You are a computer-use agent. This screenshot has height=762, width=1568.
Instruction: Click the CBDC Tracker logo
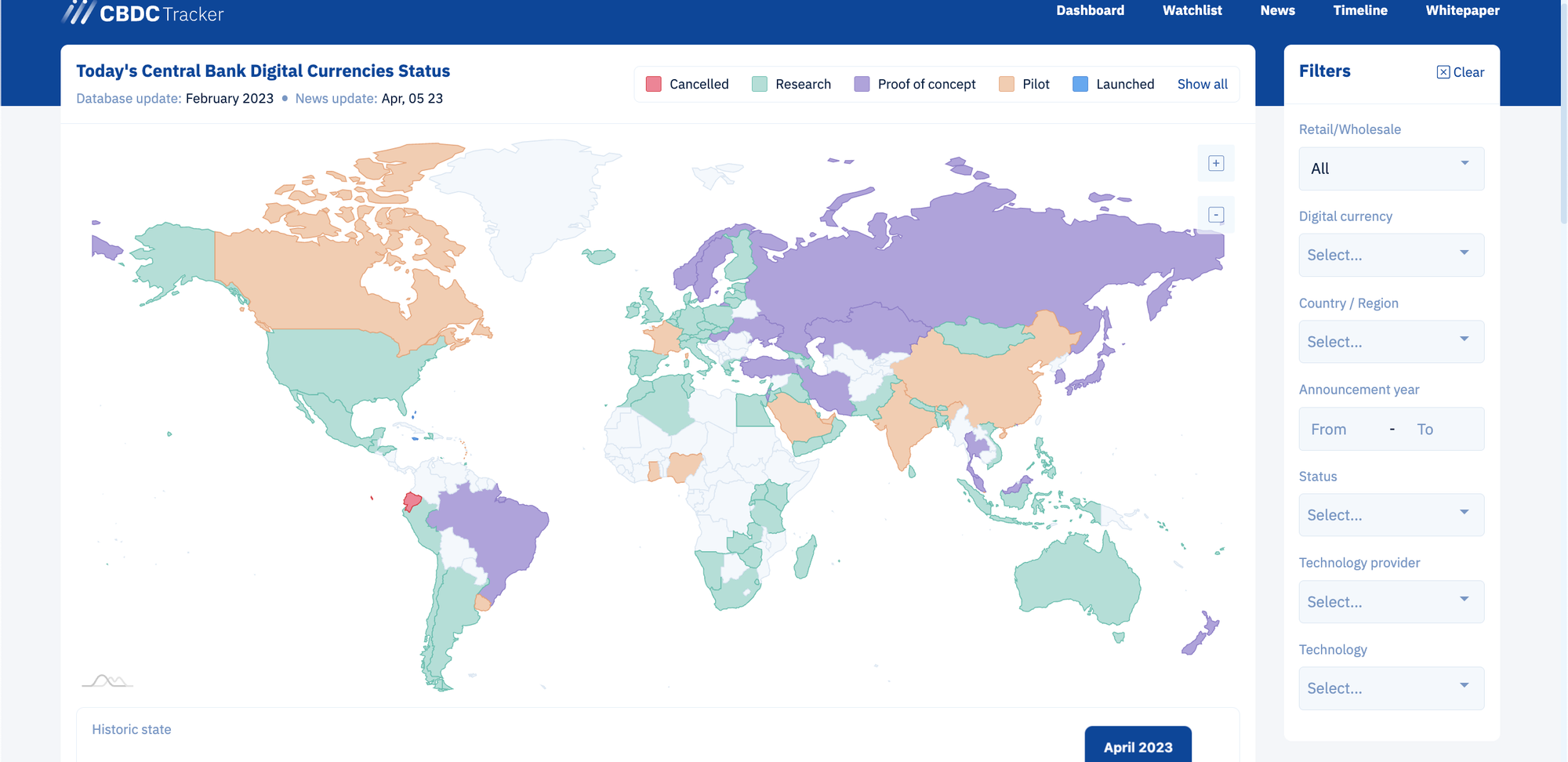click(x=143, y=13)
